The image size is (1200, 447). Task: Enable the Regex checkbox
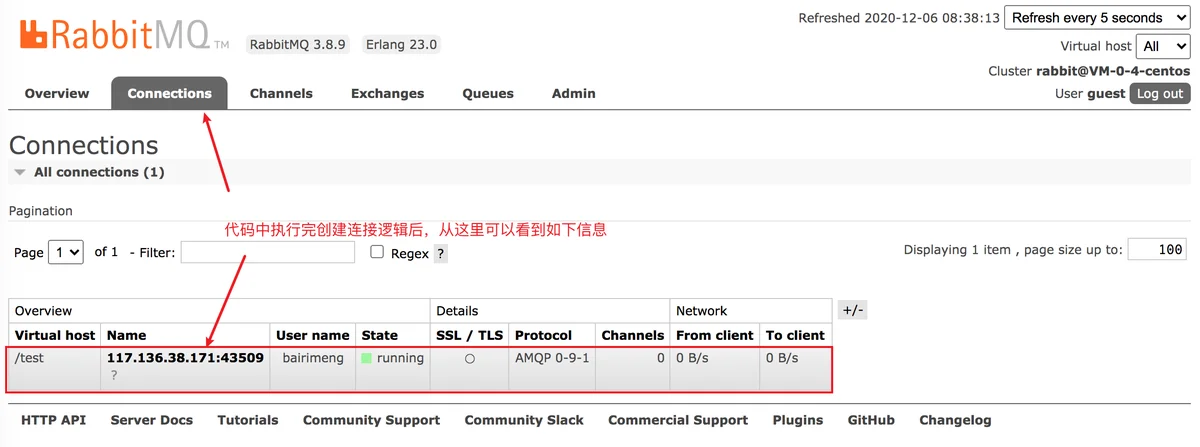[377, 252]
